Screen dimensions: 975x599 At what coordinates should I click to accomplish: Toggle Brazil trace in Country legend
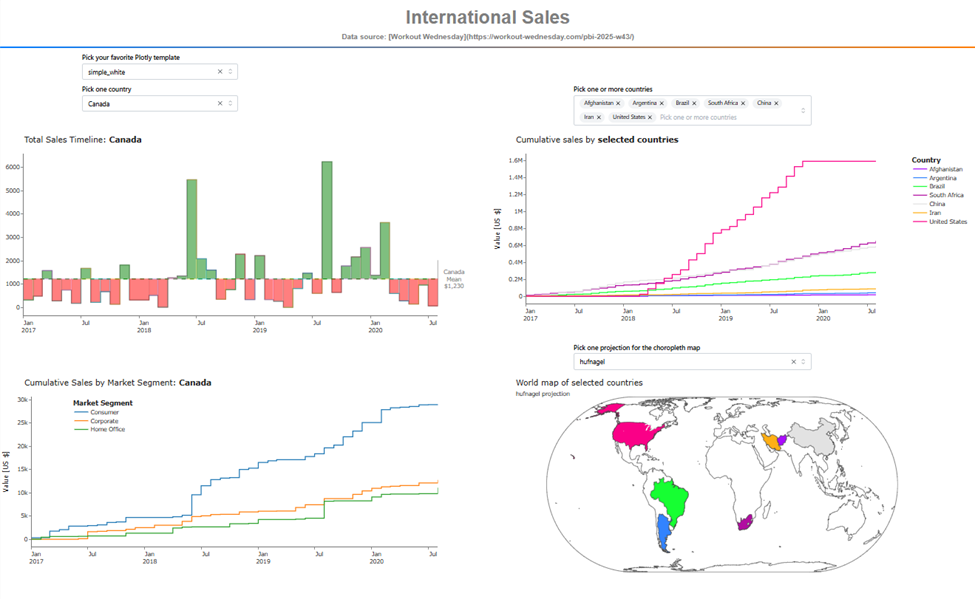(929, 187)
